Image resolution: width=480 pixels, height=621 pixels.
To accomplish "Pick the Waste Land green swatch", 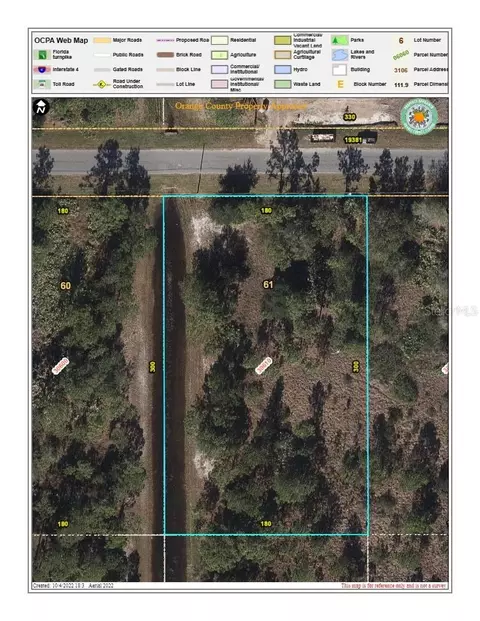I will coord(282,84).
